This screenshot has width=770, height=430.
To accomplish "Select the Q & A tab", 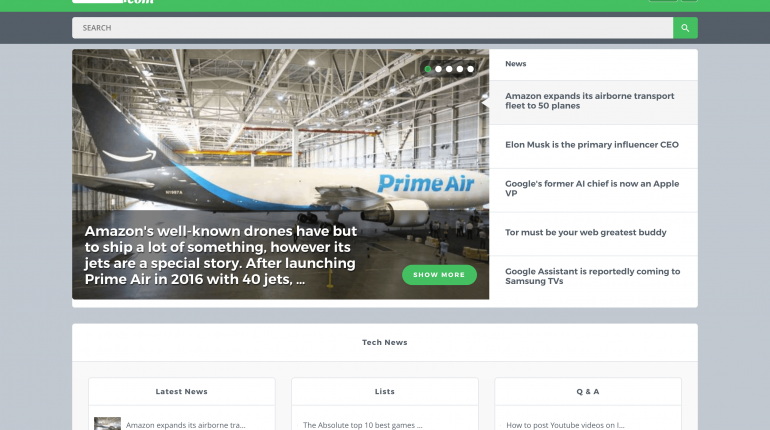I will coord(588,392).
